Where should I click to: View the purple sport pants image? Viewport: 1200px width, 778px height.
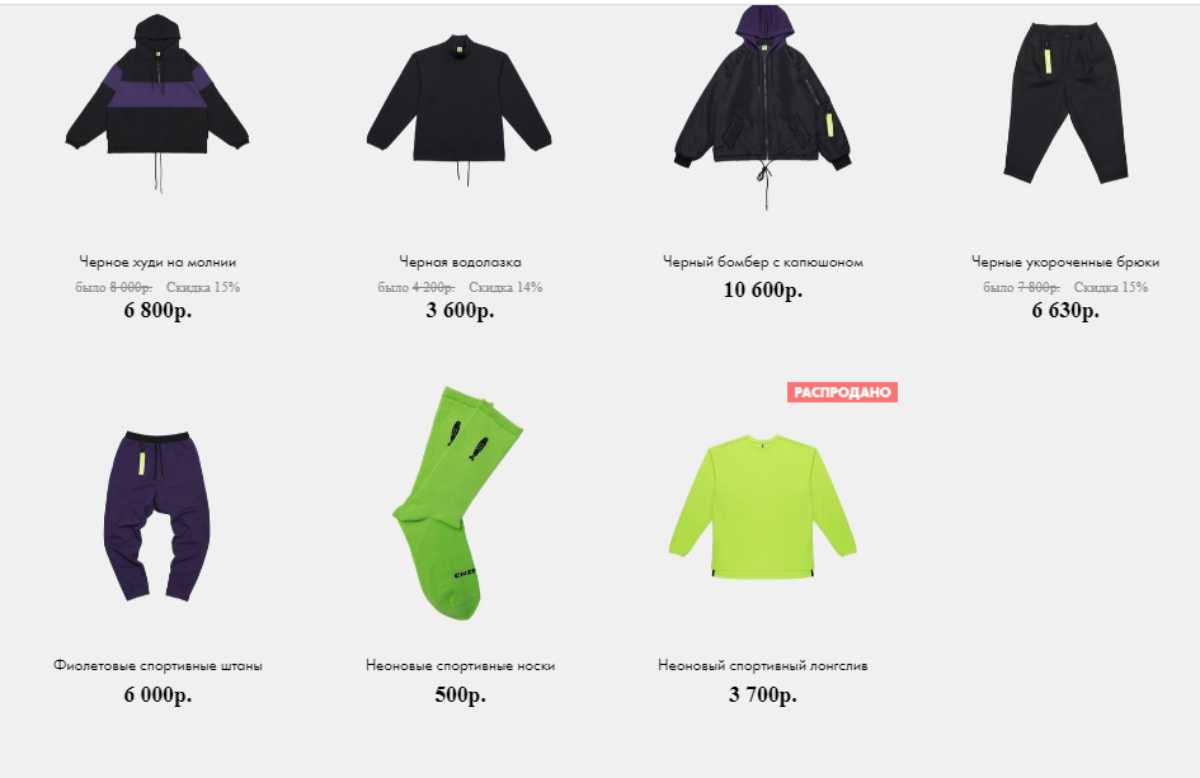point(157,516)
